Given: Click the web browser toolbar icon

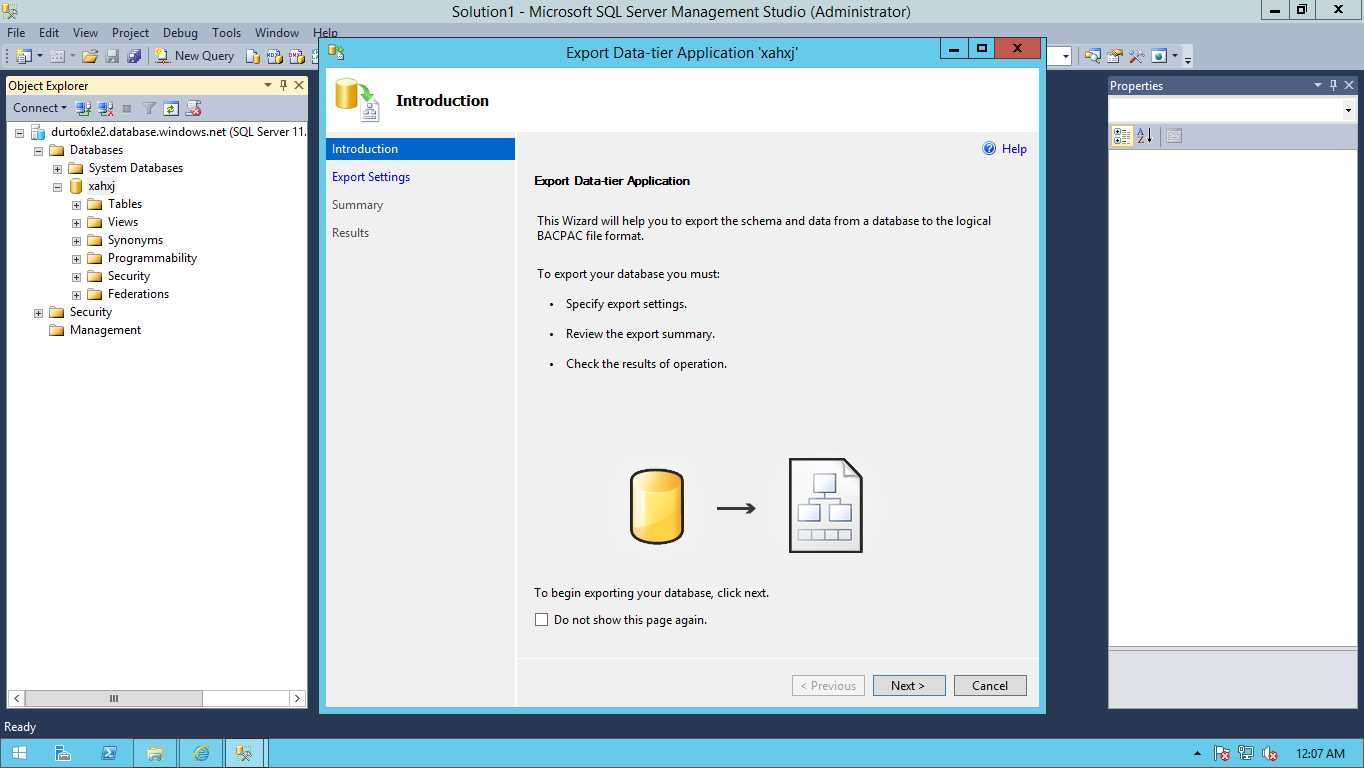Looking at the screenshot, I should click(x=1160, y=56).
